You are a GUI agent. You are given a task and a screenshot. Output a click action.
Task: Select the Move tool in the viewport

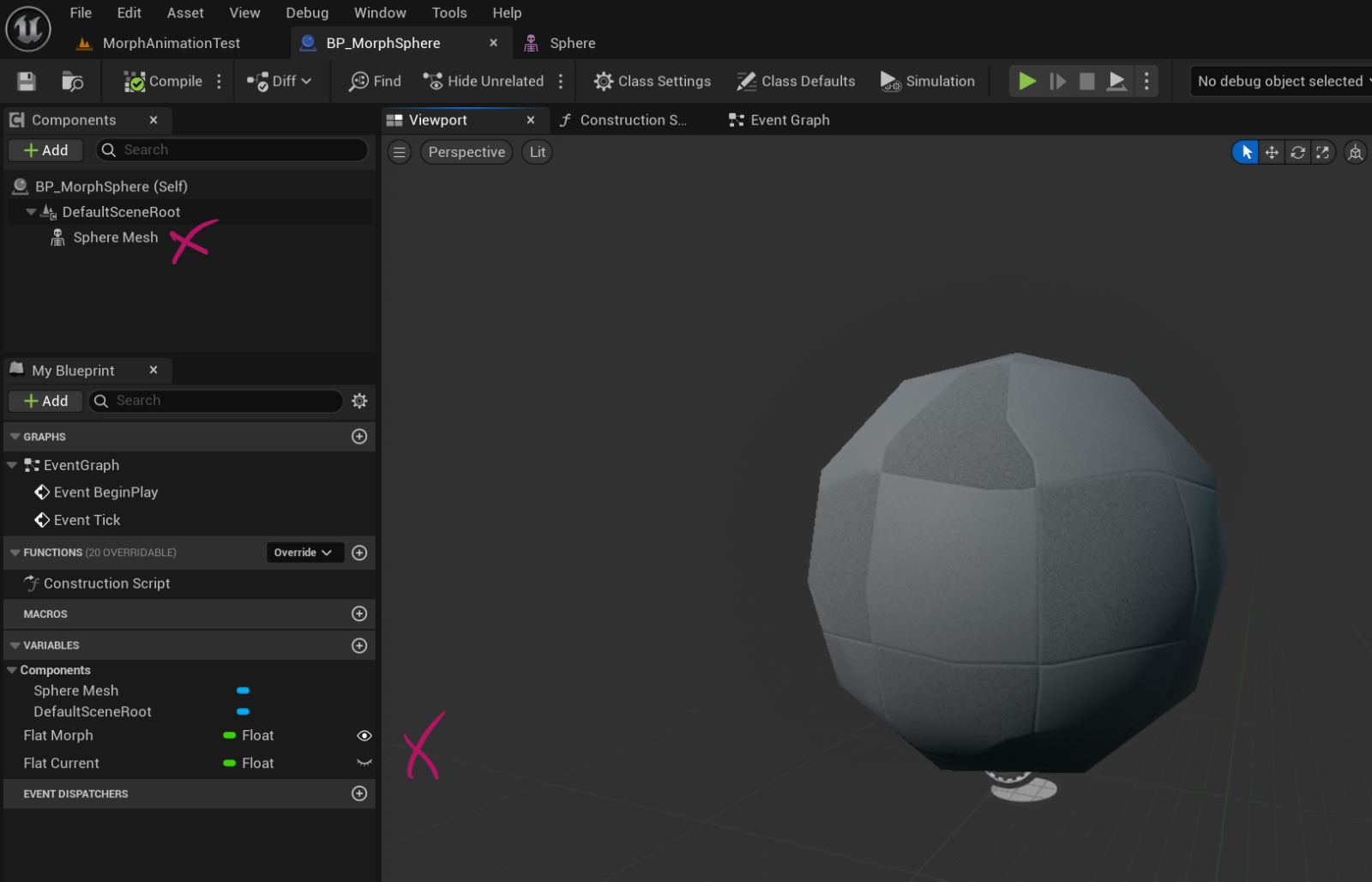click(1271, 152)
